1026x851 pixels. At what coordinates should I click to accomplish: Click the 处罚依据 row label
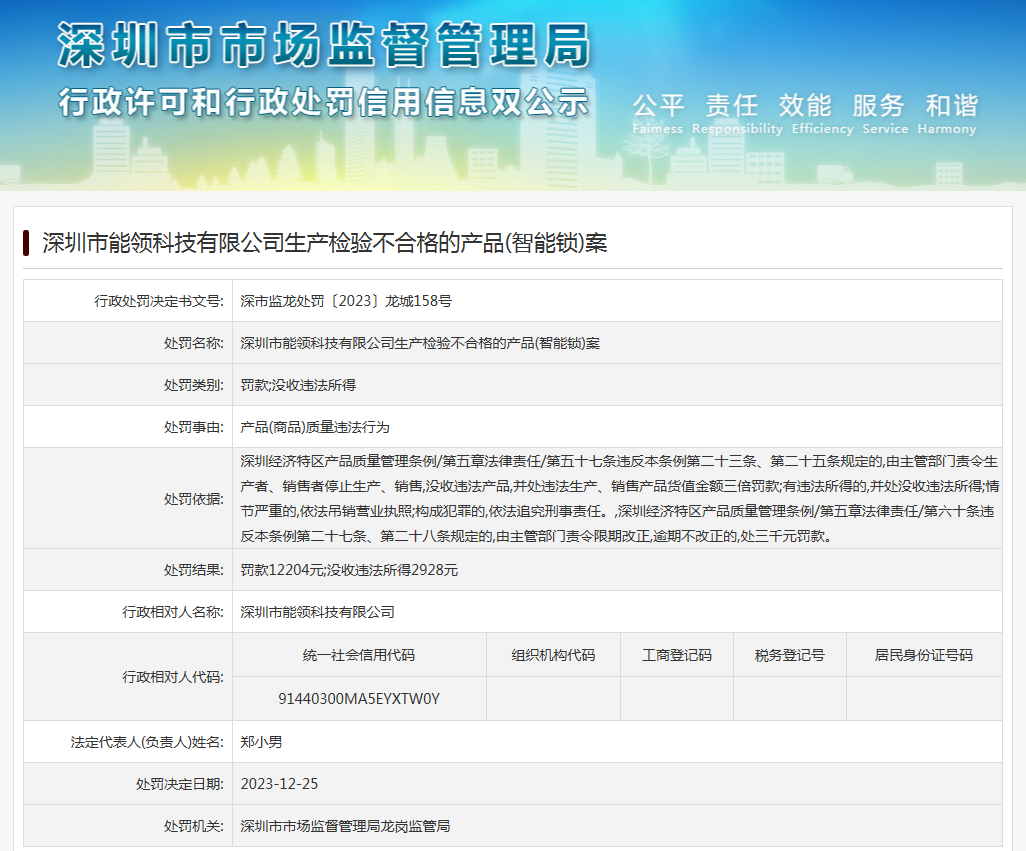(x=194, y=498)
